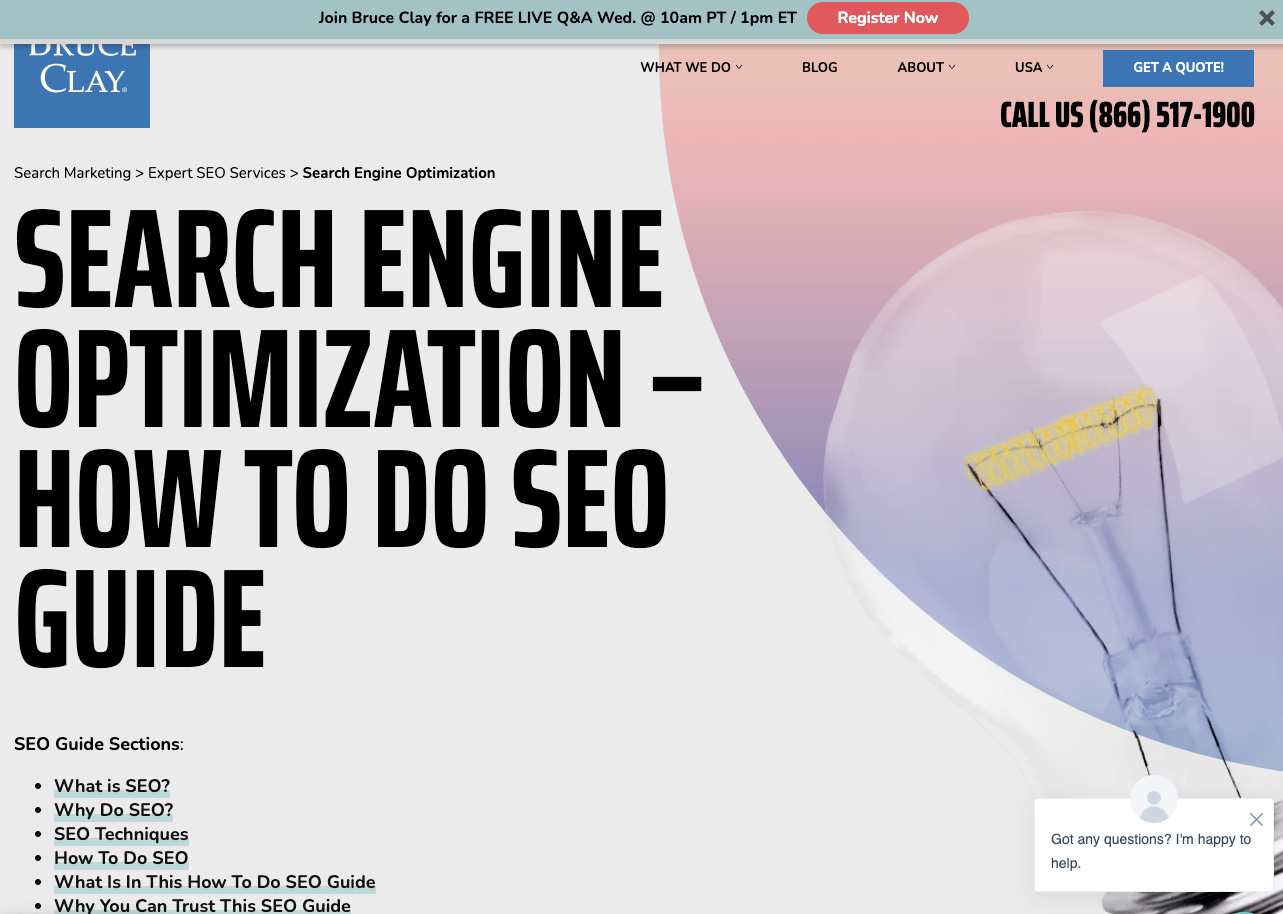Viewport: 1283px width, 914px height.
Task: Close the chat popup bubble
Action: coord(1257,819)
